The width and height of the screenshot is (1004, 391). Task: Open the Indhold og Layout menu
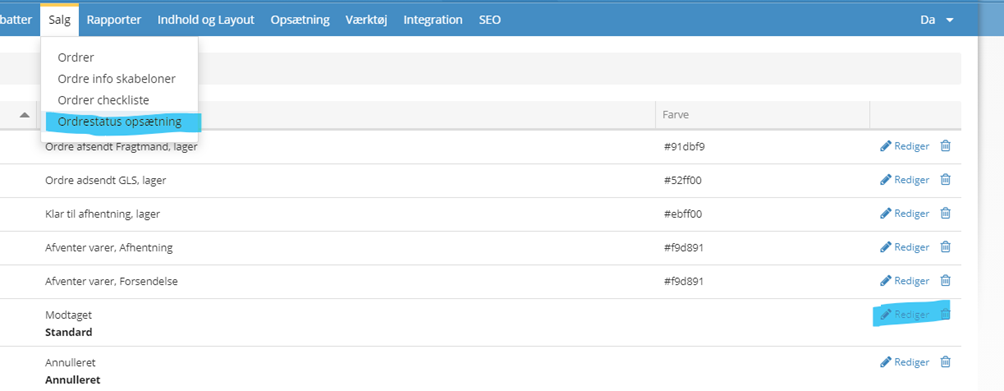pyautogui.click(x=206, y=20)
